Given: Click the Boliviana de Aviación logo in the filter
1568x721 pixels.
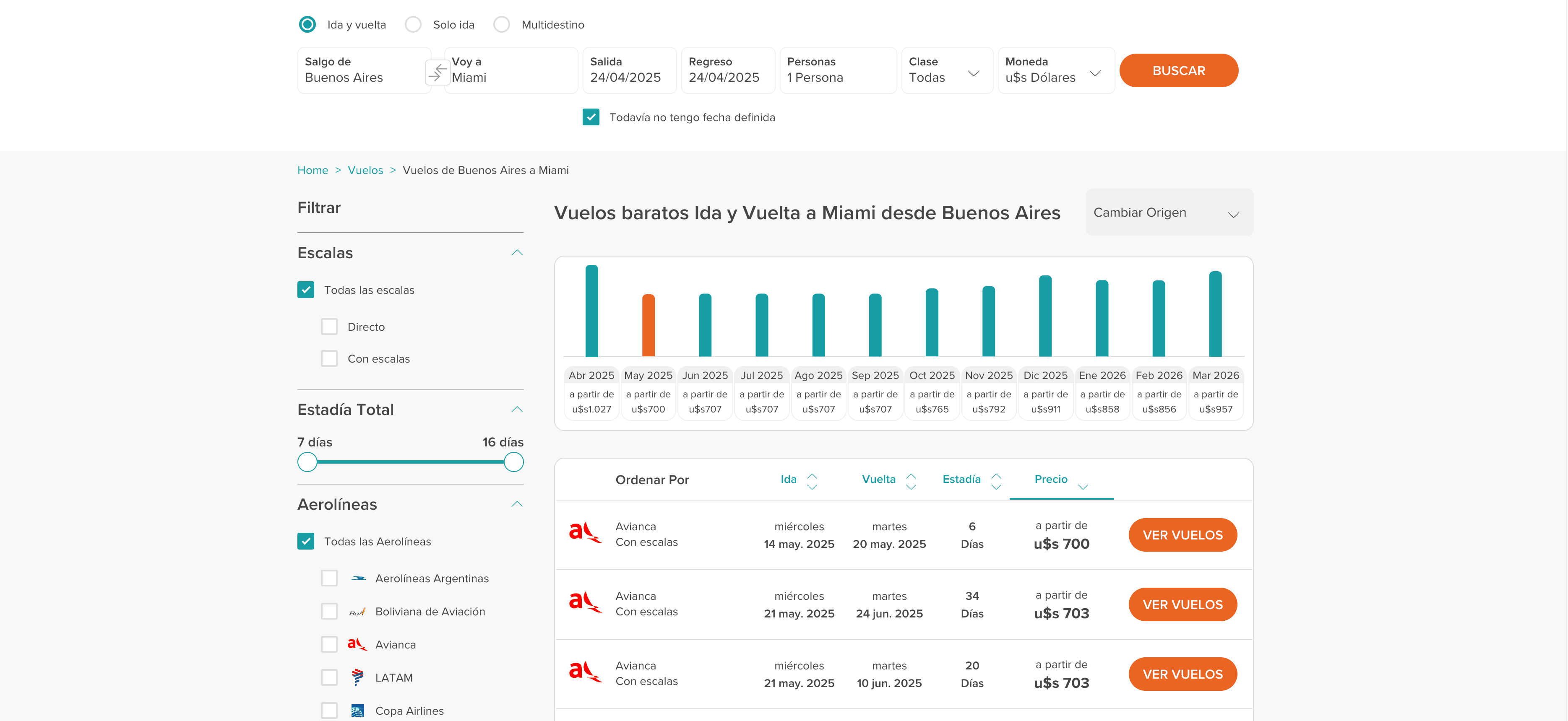Looking at the screenshot, I should (358, 612).
